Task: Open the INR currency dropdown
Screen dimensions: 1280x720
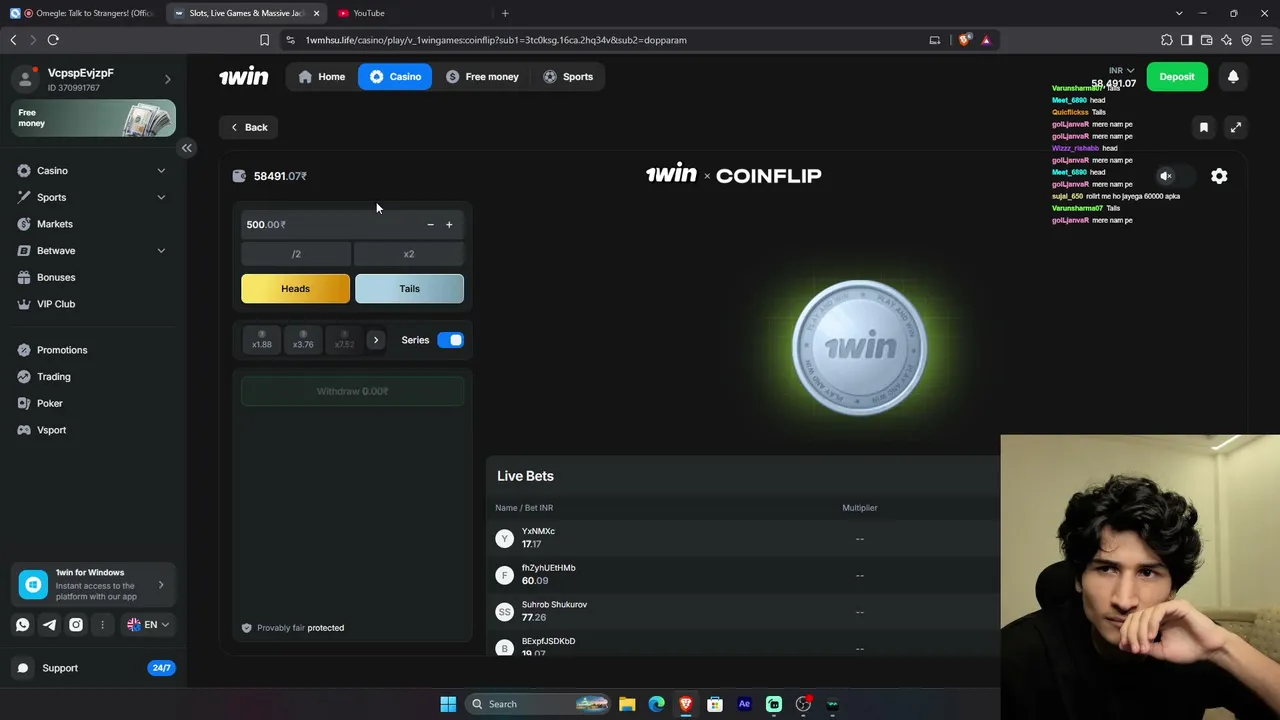Action: (1122, 71)
